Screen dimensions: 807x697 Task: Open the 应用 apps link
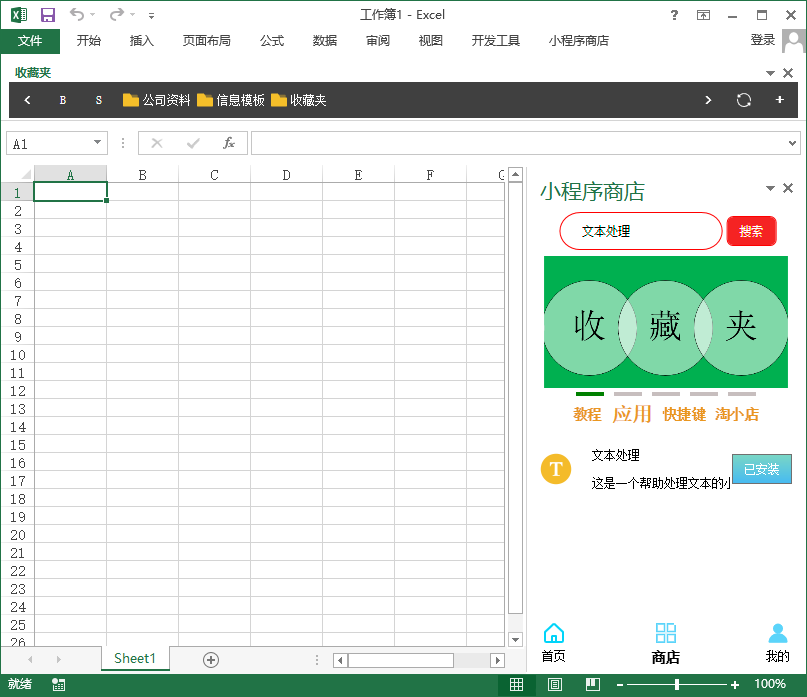(x=632, y=414)
